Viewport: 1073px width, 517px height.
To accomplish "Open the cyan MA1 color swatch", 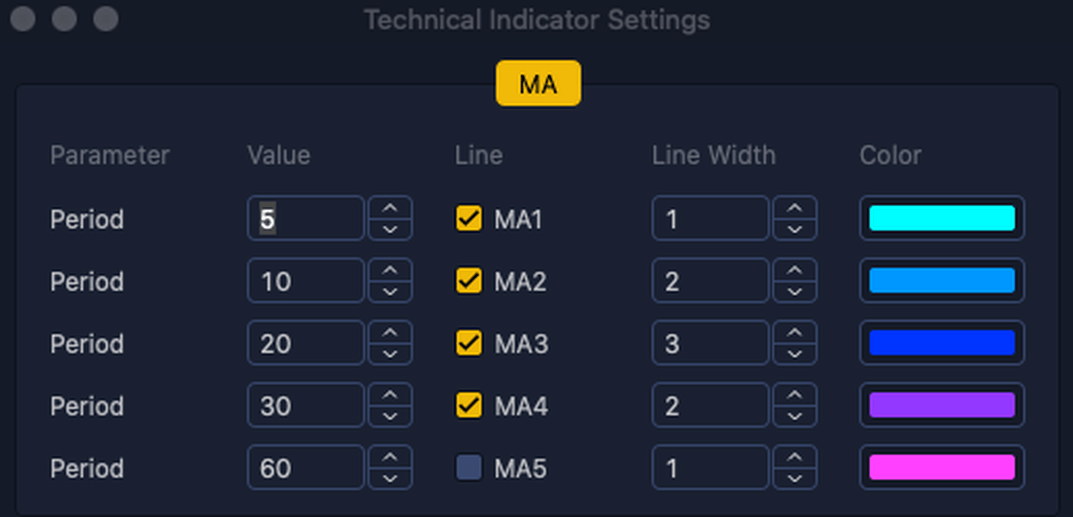I will point(941,219).
